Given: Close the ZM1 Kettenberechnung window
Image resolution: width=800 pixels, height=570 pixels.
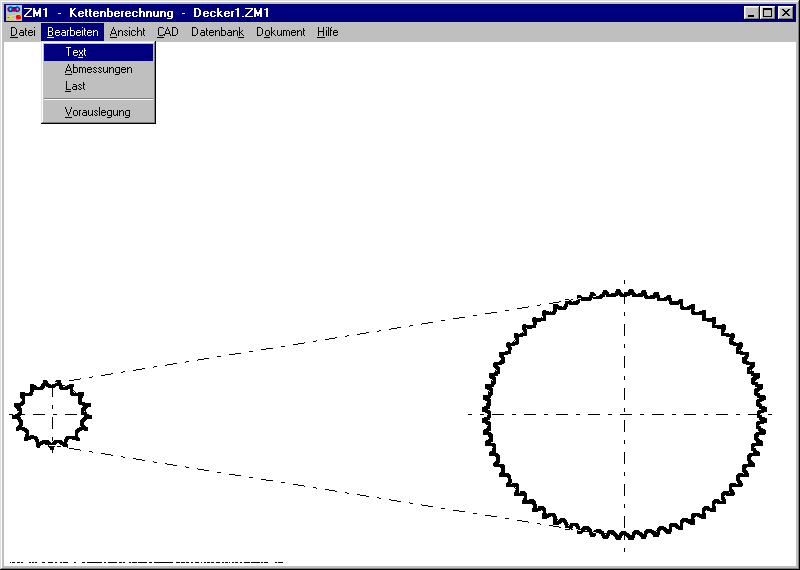Looking at the screenshot, I should 785,13.
